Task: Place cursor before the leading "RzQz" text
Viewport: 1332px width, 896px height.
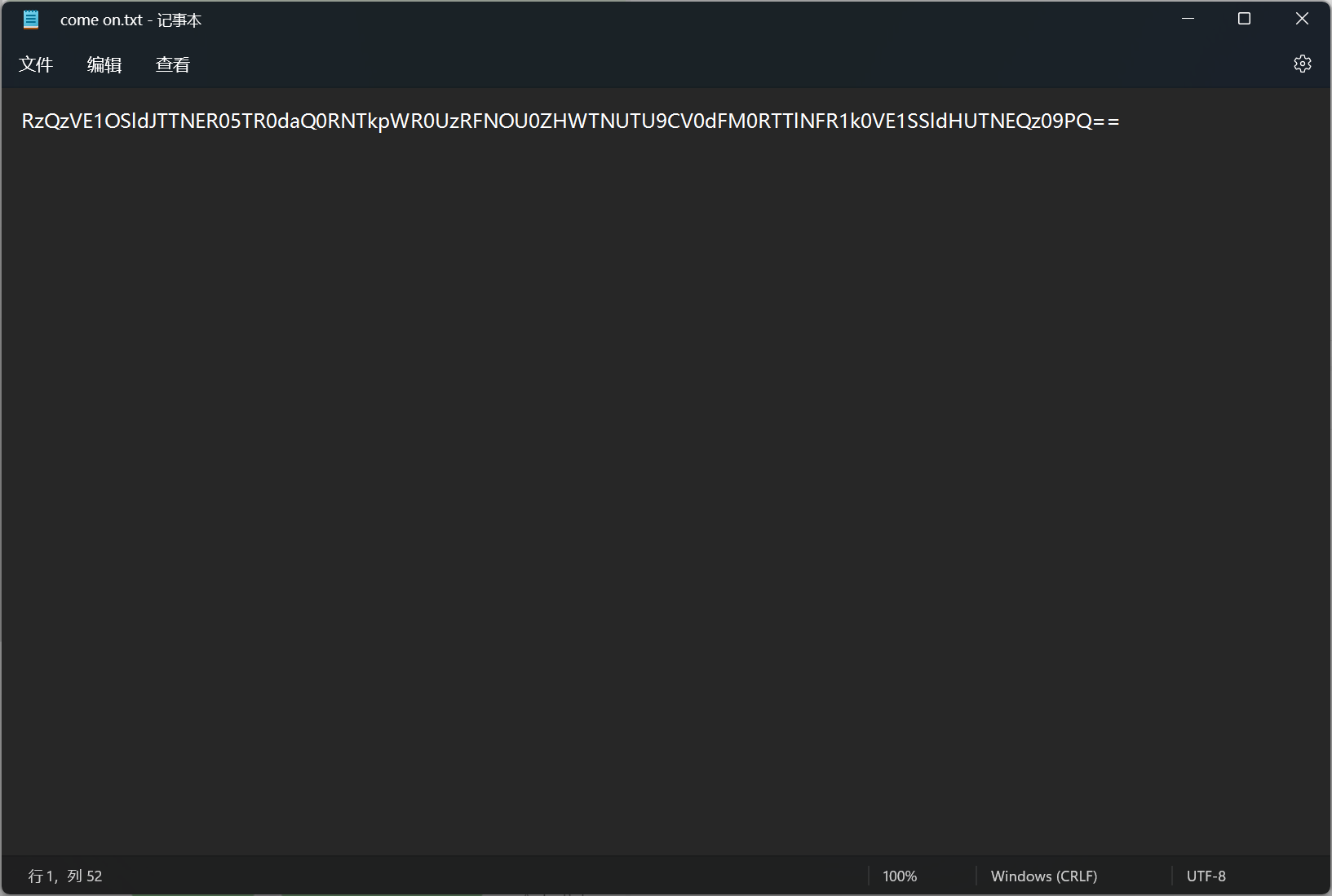Action: point(22,121)
